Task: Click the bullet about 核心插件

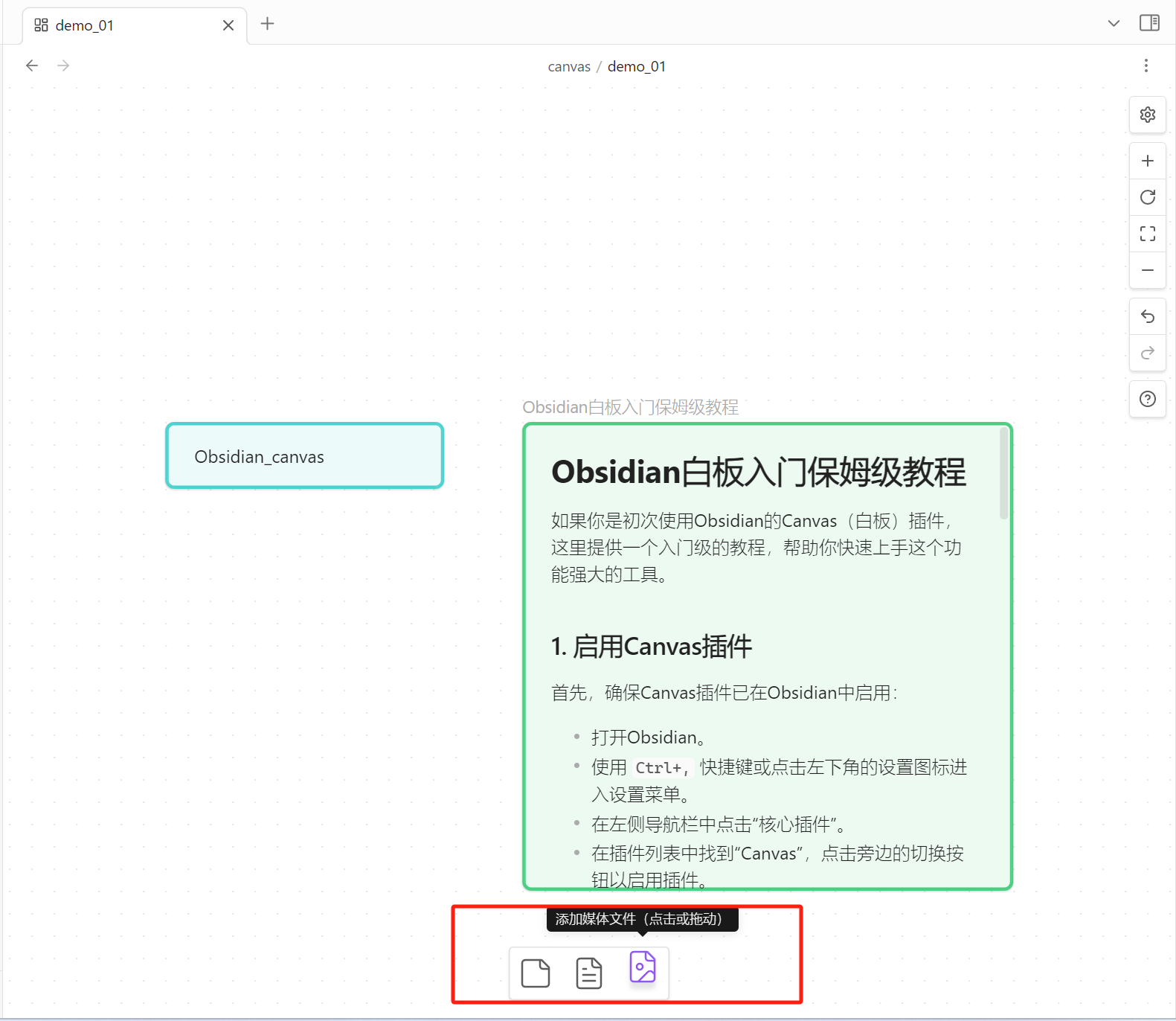Action: pyautogui.click(x=719, y=825)
